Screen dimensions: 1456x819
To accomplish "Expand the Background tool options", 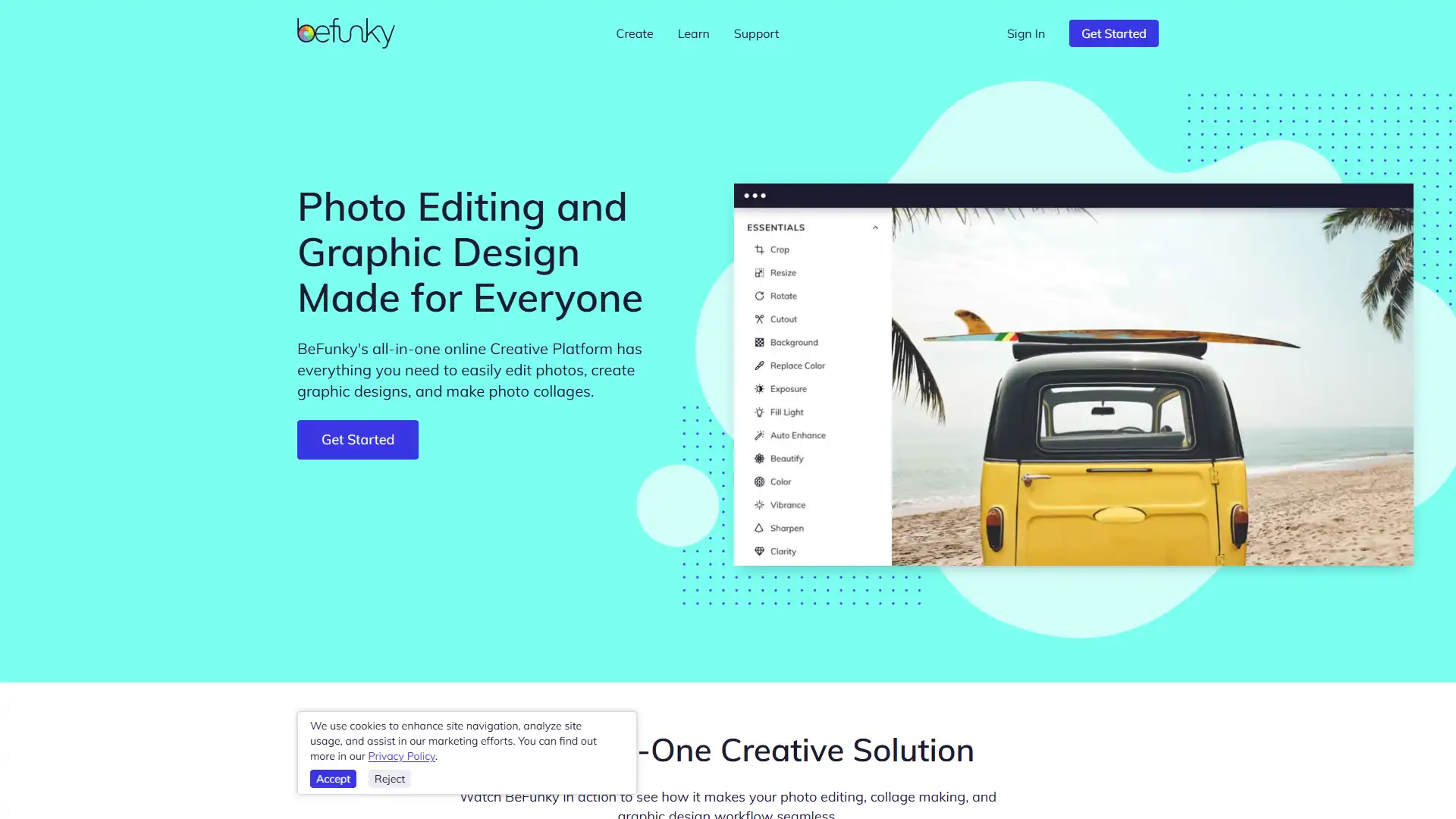I will 793,342.
